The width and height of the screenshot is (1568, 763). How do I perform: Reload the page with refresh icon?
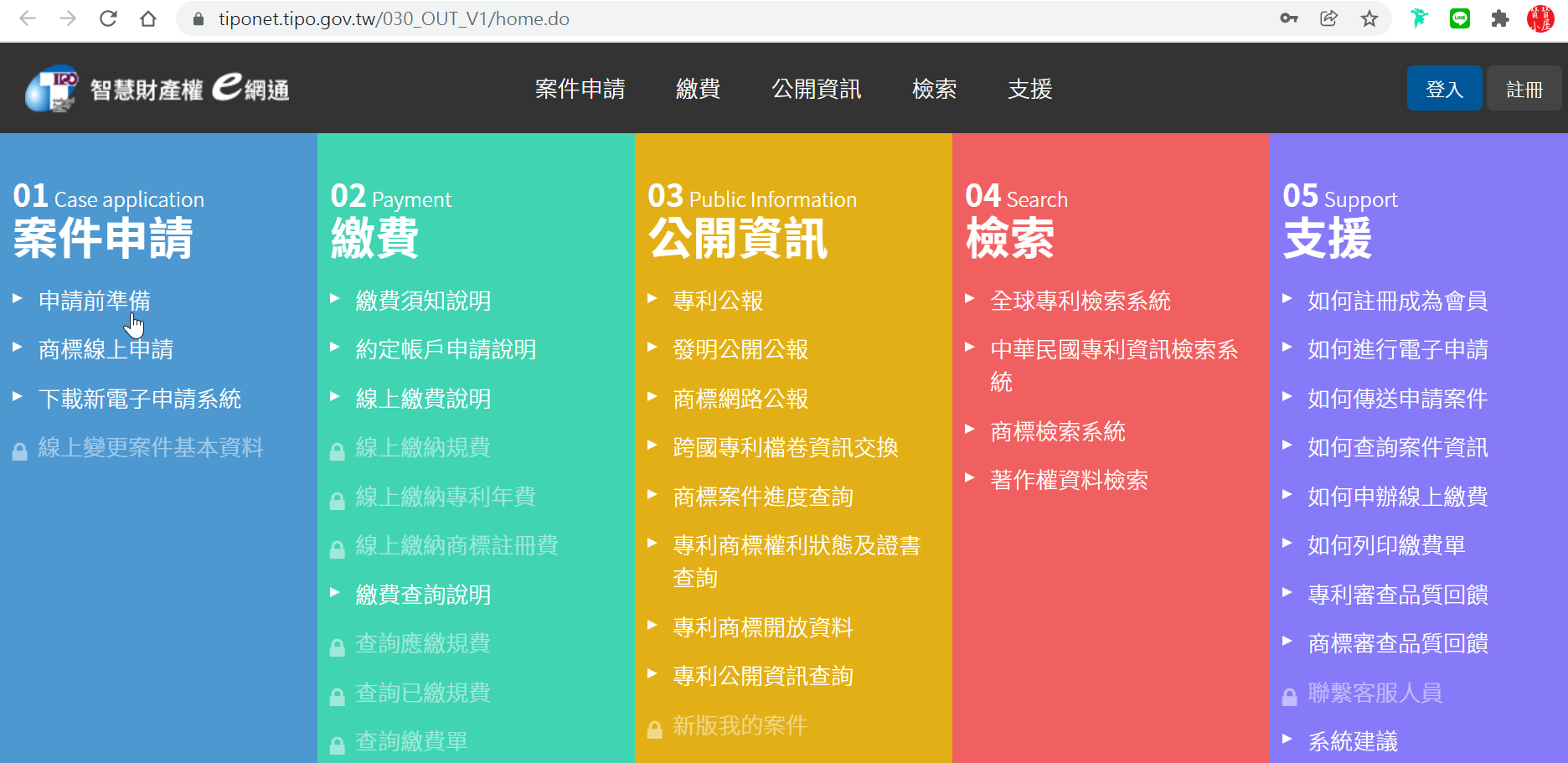tap(108, 18)
